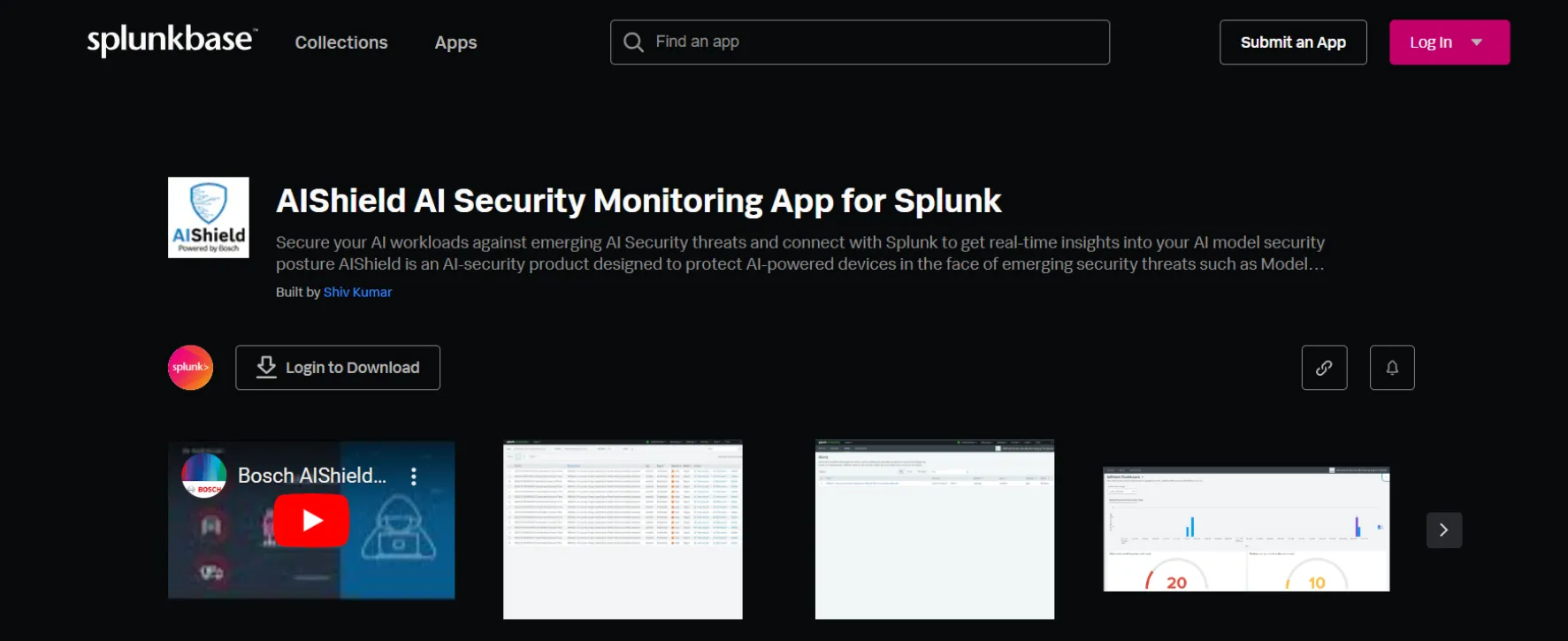This screenshot has width=1568, height=641.
Task: Open Shiv Kumar author link
Action: coord(357,292)
